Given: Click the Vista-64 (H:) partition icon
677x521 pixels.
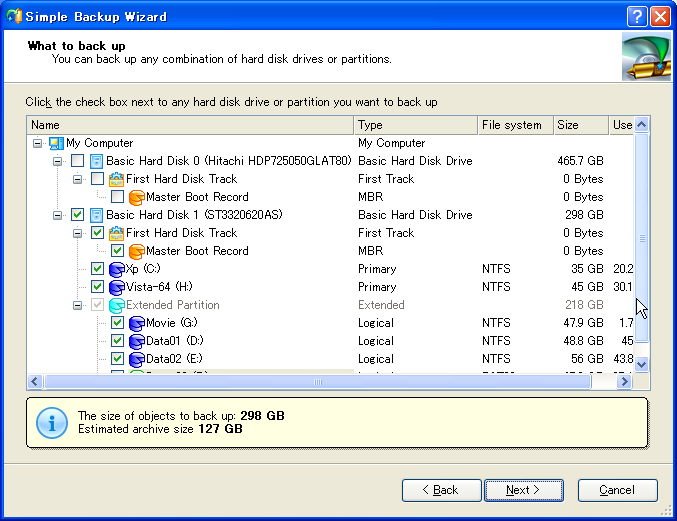Looking at the screenshot, I should click(x=116, y=287).
